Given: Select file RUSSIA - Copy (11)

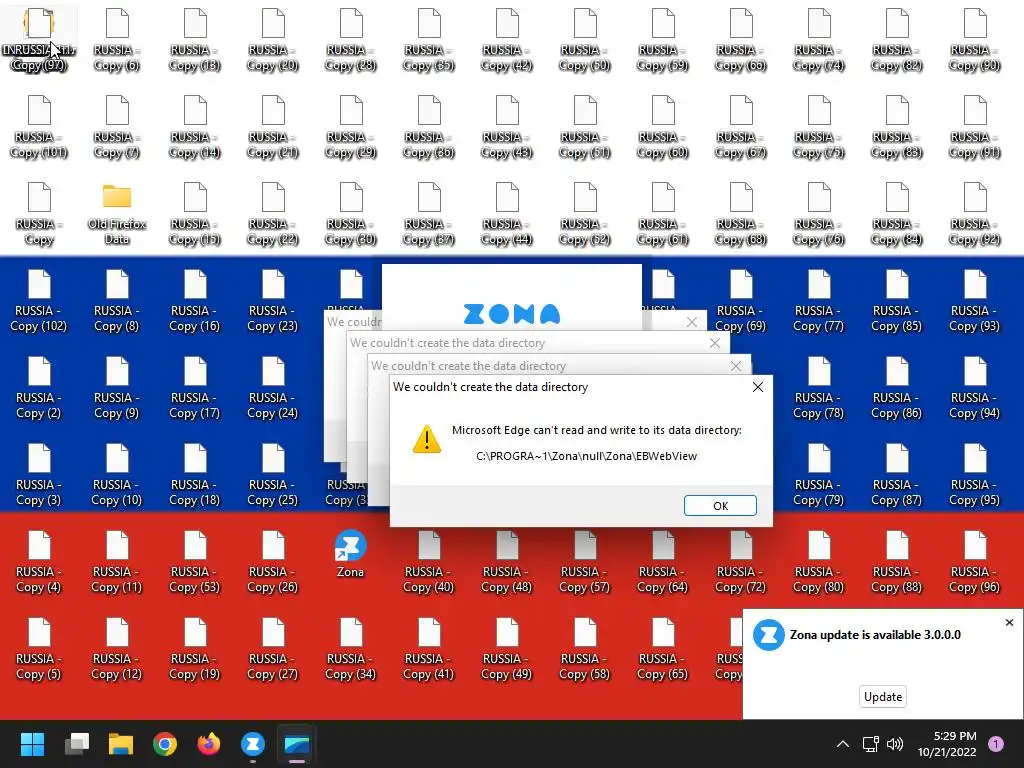Looking at the screenshot, I should click(x=117, y=561).
